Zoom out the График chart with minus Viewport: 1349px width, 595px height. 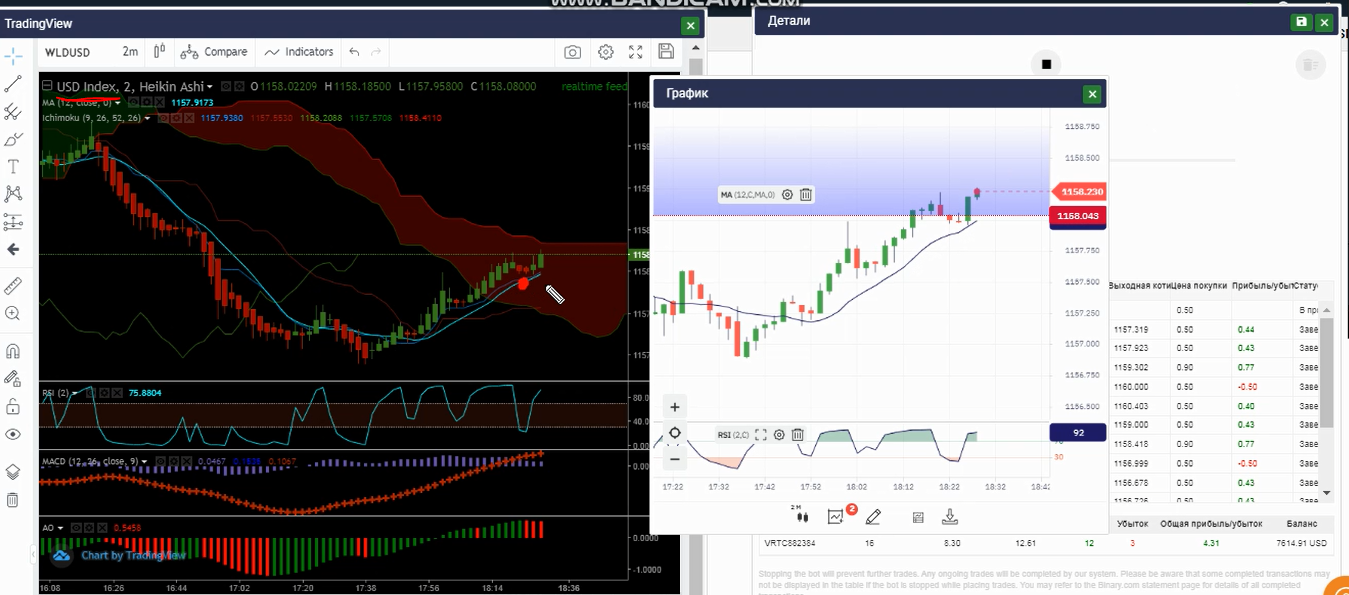[675, 459]
